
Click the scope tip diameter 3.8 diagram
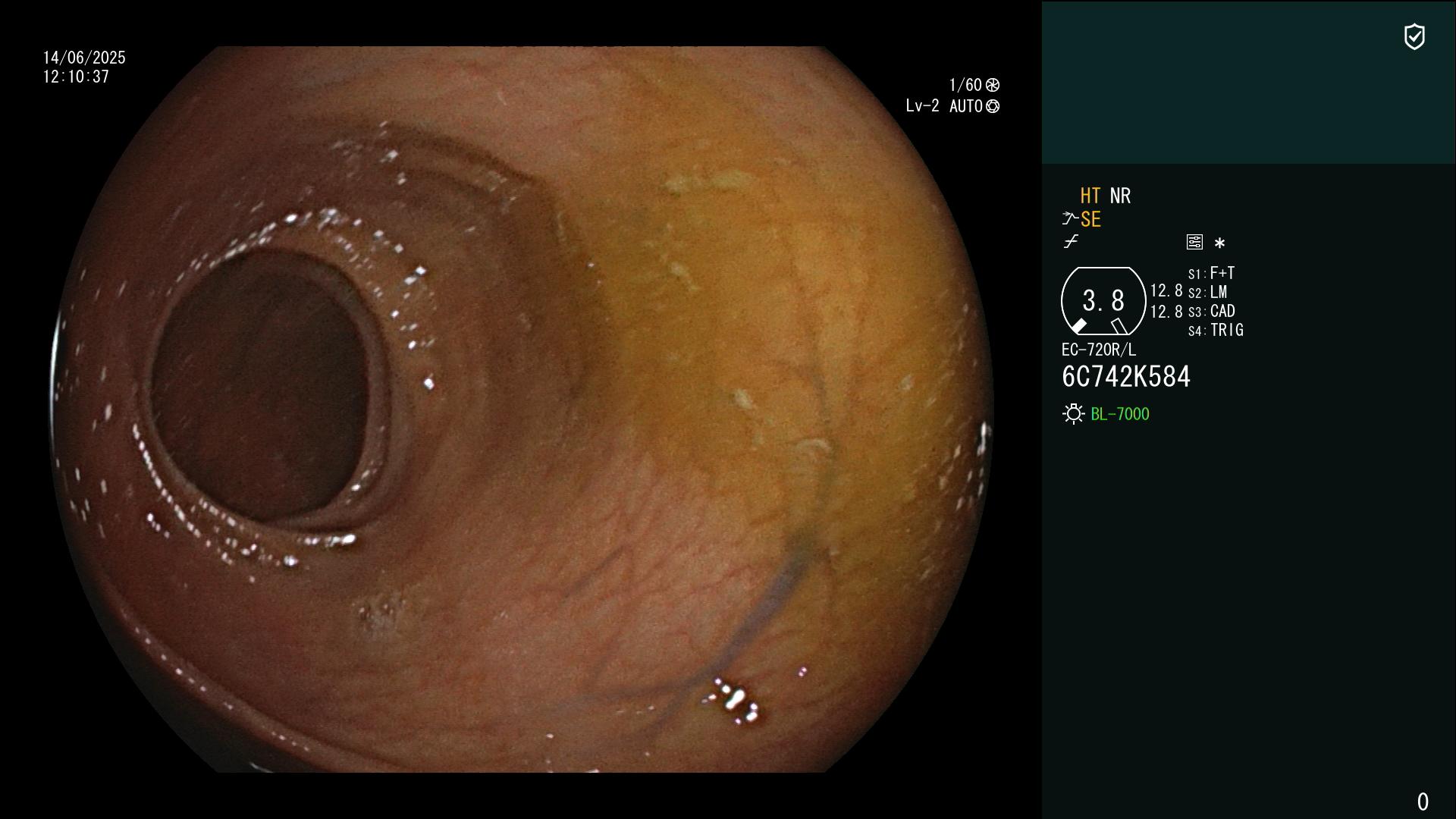pos(1103,301)
